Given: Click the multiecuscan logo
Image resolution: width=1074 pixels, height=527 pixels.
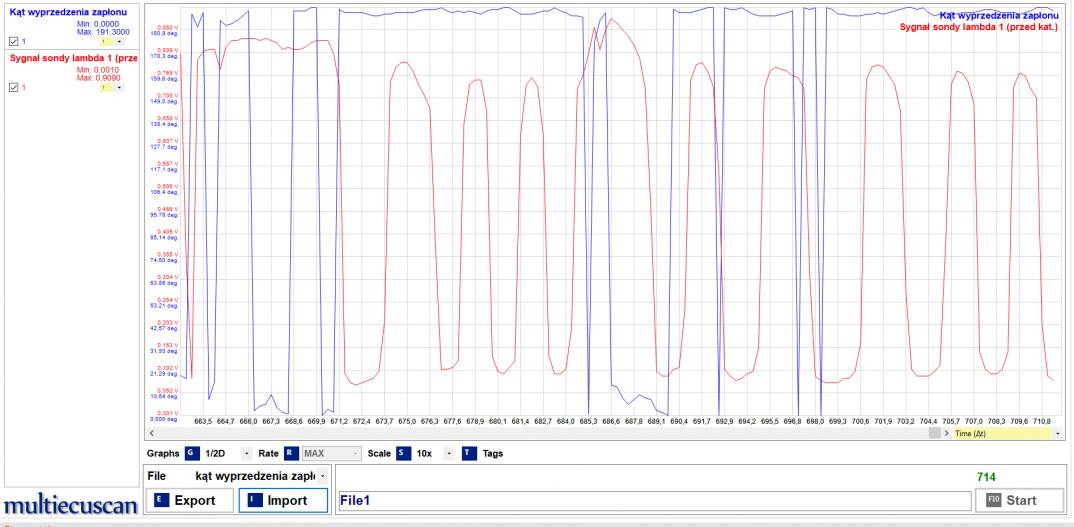Looking at the screenshot, I should click(68, 504).
